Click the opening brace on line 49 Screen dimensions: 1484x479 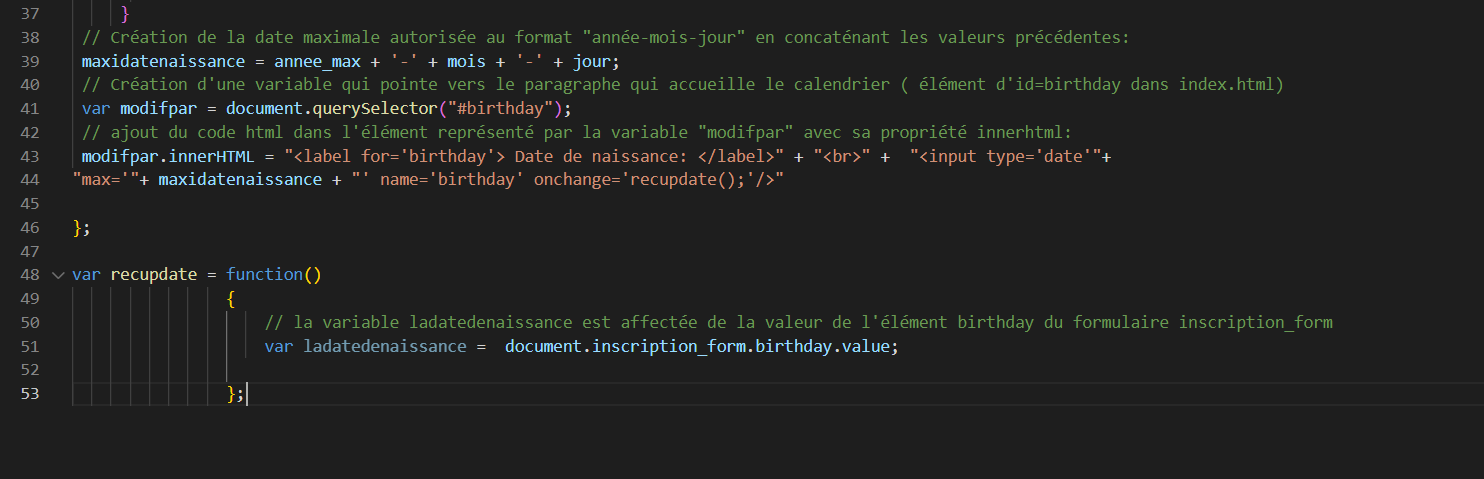tap(231, 299)
